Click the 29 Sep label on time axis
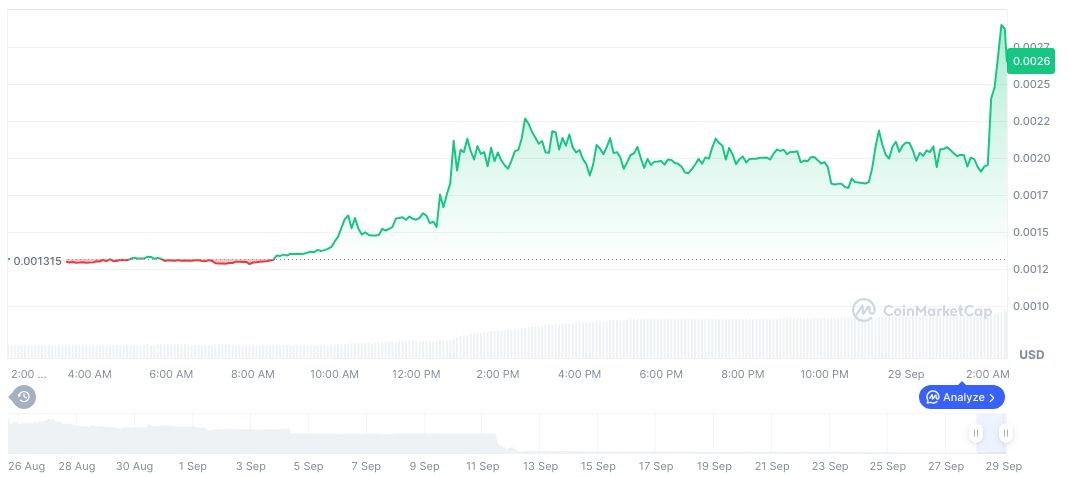Screen dimensions: 1072x477 click(x=907, y=374)
